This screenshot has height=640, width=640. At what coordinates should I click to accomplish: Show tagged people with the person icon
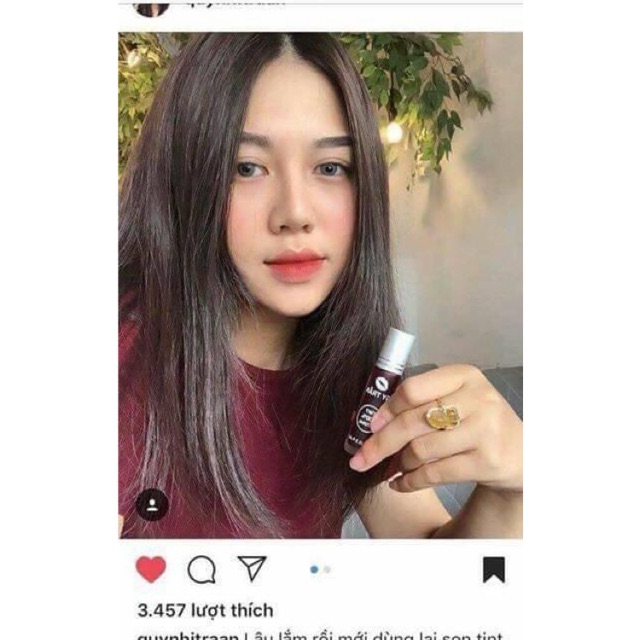(152, 504)
